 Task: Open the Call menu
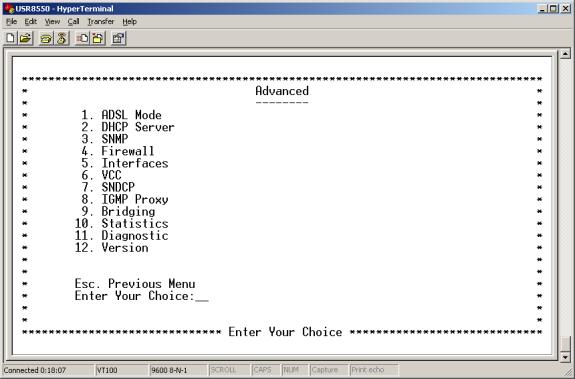73,22
